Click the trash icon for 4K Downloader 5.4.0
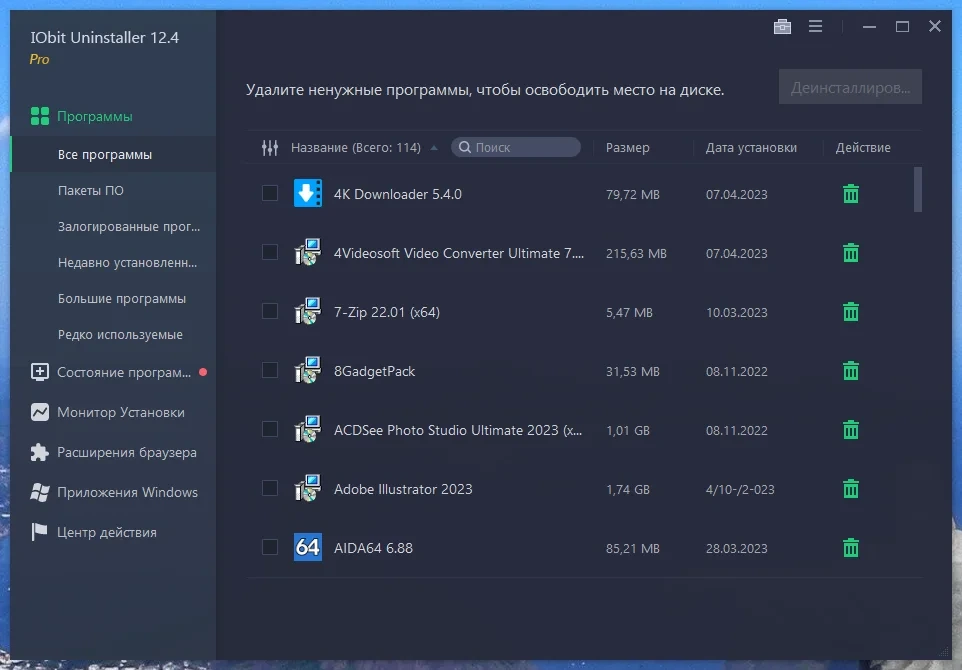This screenshot has height=670, width=962. click(850, 194)
